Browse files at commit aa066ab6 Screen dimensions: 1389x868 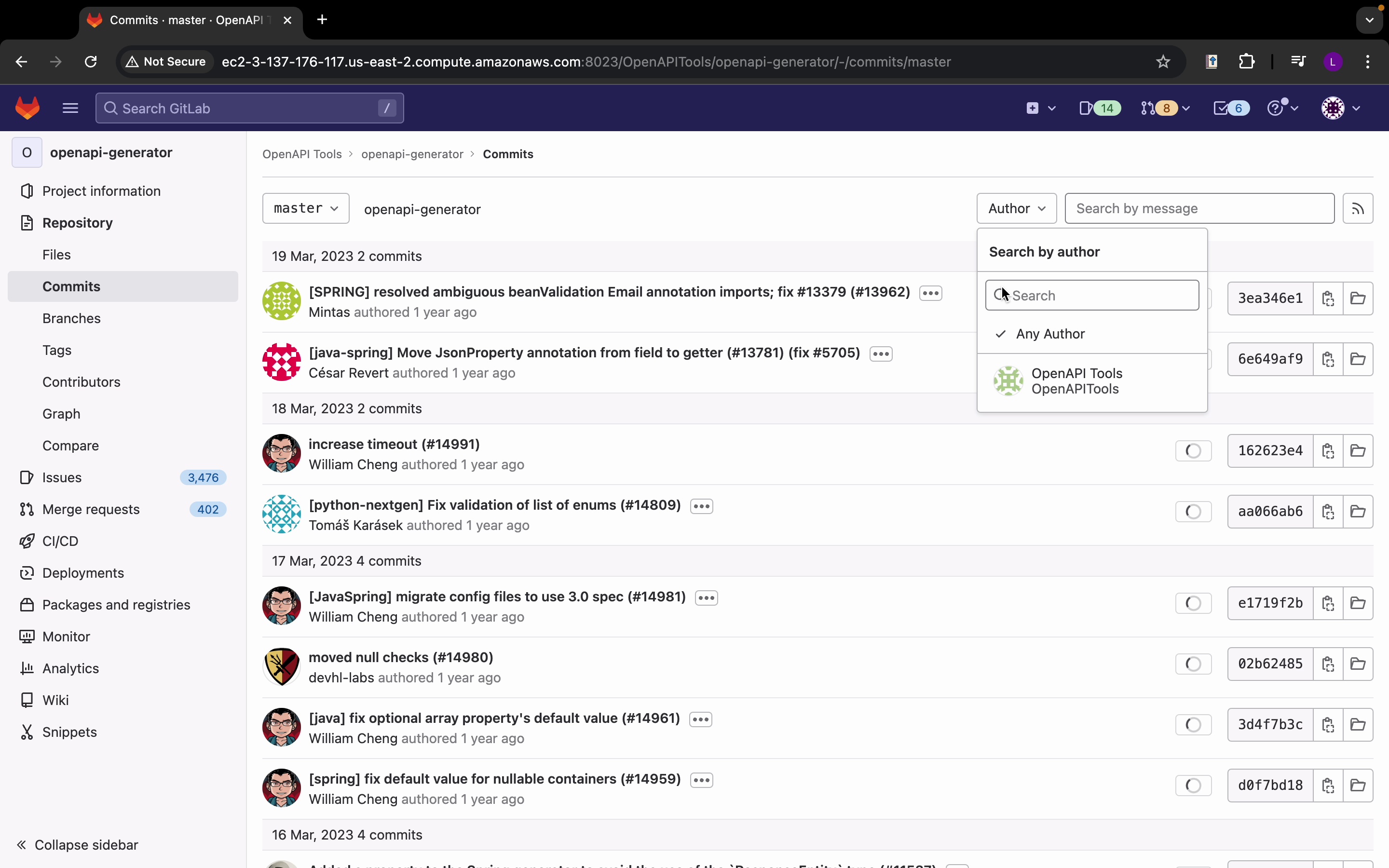[1358, 512]
